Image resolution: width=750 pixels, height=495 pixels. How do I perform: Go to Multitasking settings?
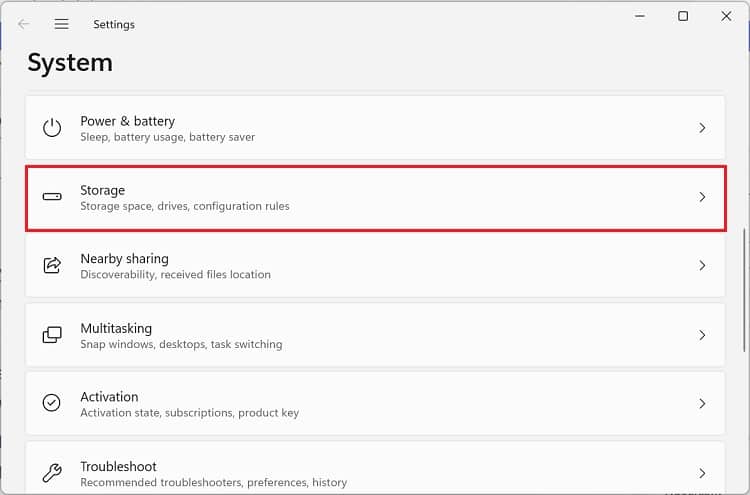[375, 335]
